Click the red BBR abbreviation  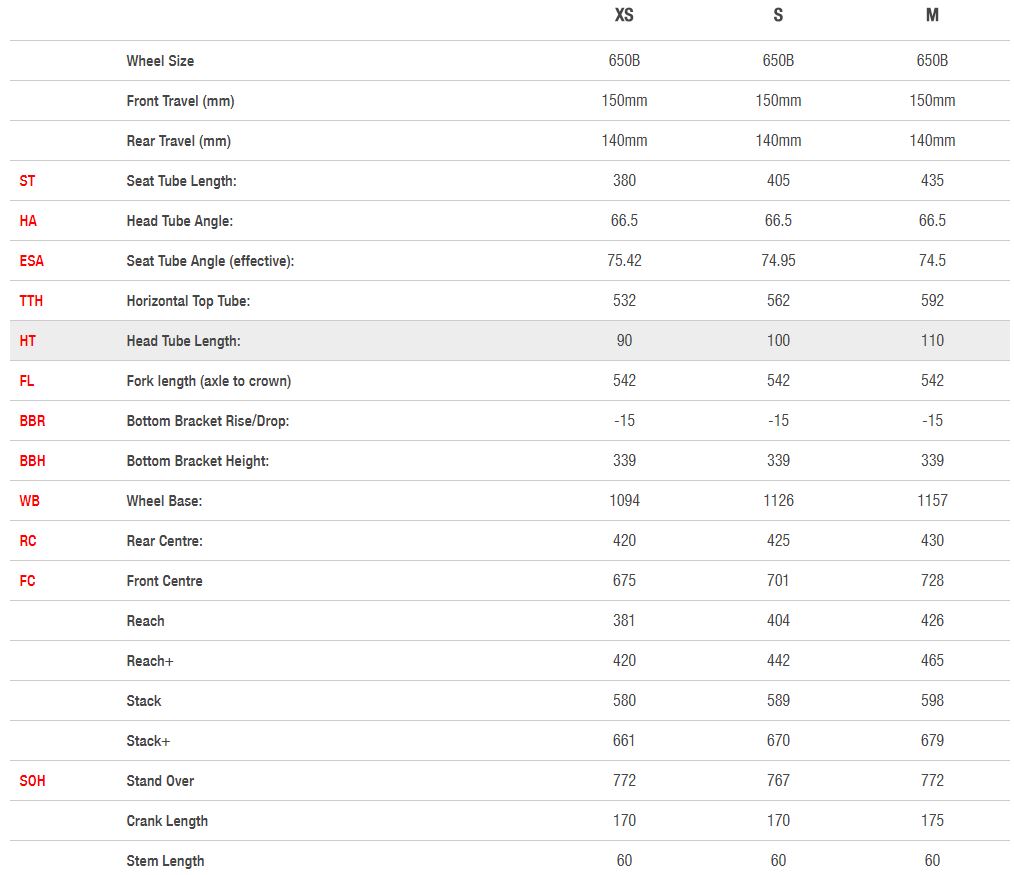click(32, 421)
